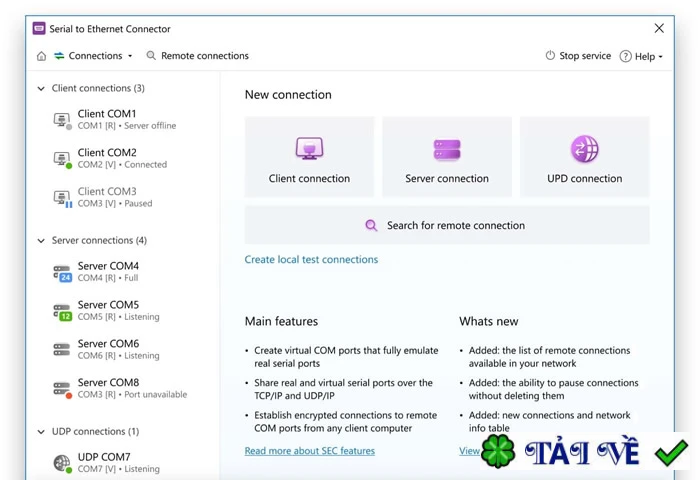The height and width of the screenshot is (480, 700).
Task: Click 'COM2 [V] • Connected' status text
Action: (x=122, y=165)
